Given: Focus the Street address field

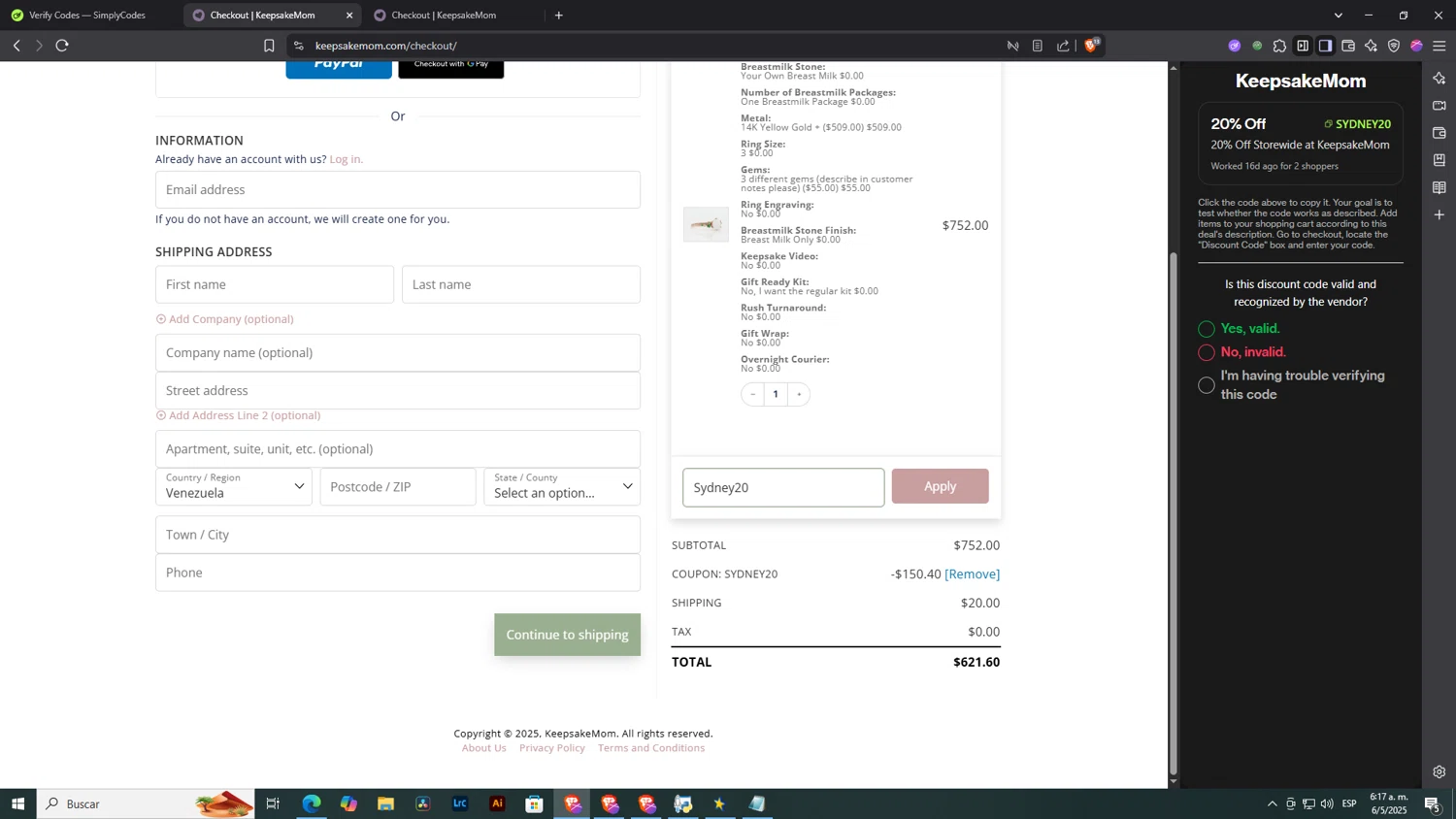Looking at the screenshot, I should 398,390.
